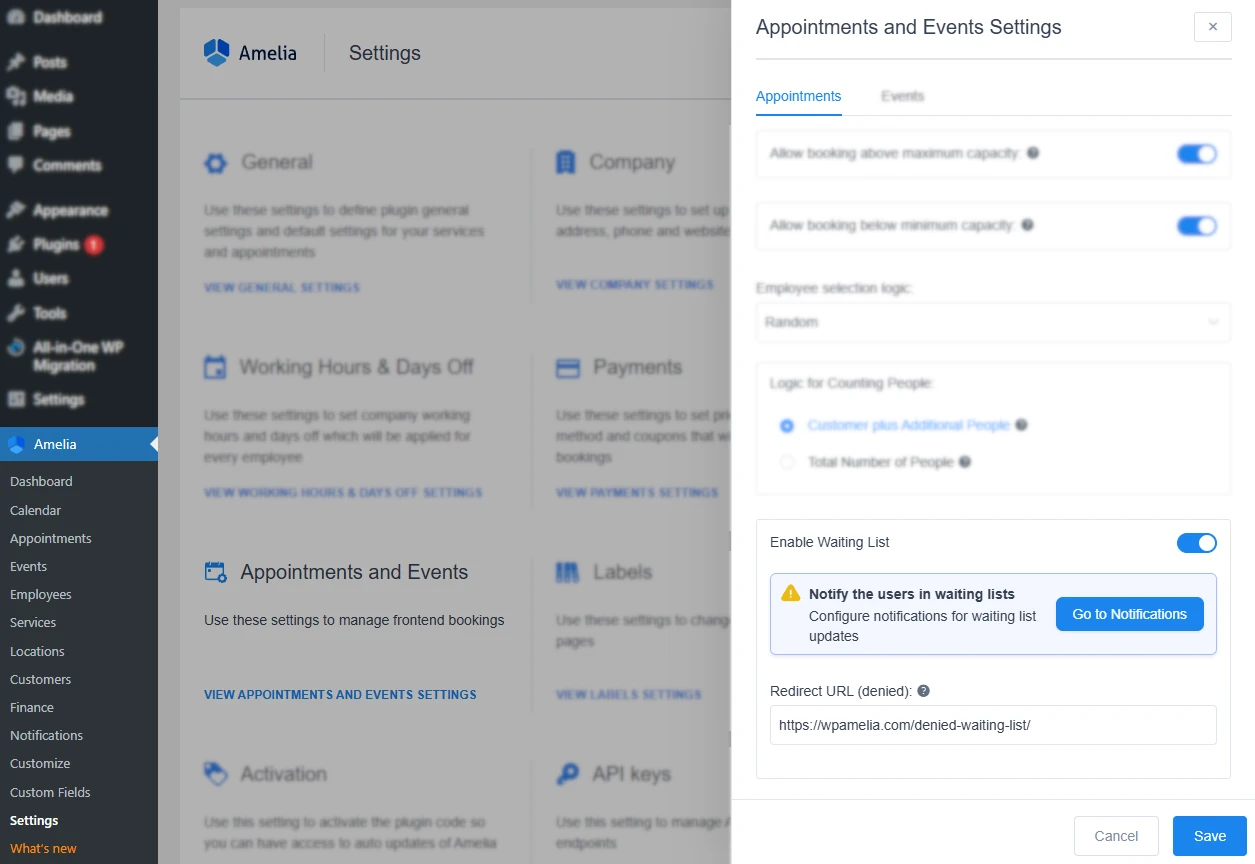Open the Employee selection logic dropdown
1255x864 pixels.
(992, 322)
